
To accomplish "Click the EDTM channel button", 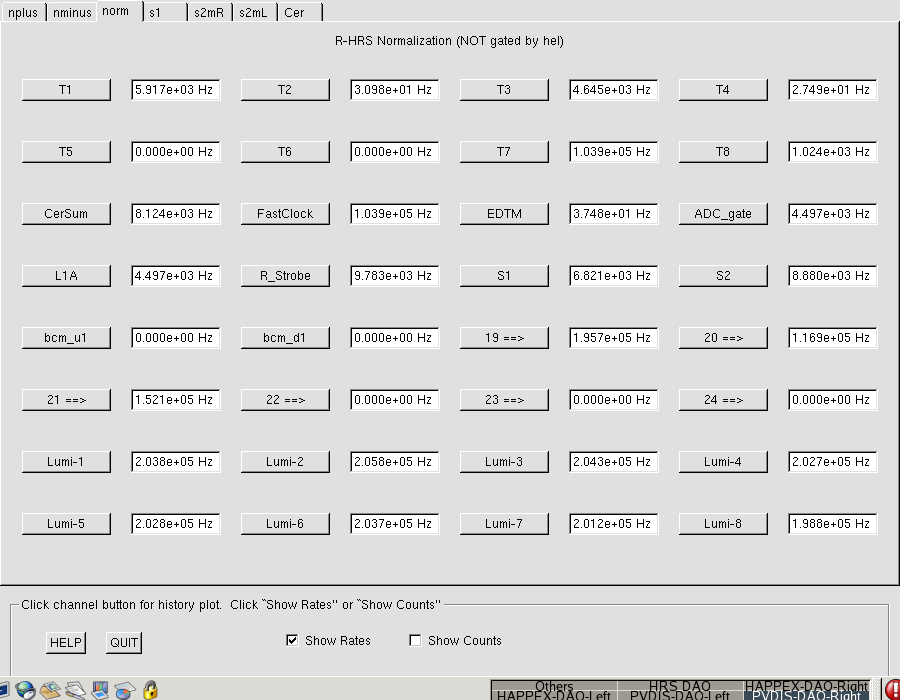I will [x=504, y=213].
